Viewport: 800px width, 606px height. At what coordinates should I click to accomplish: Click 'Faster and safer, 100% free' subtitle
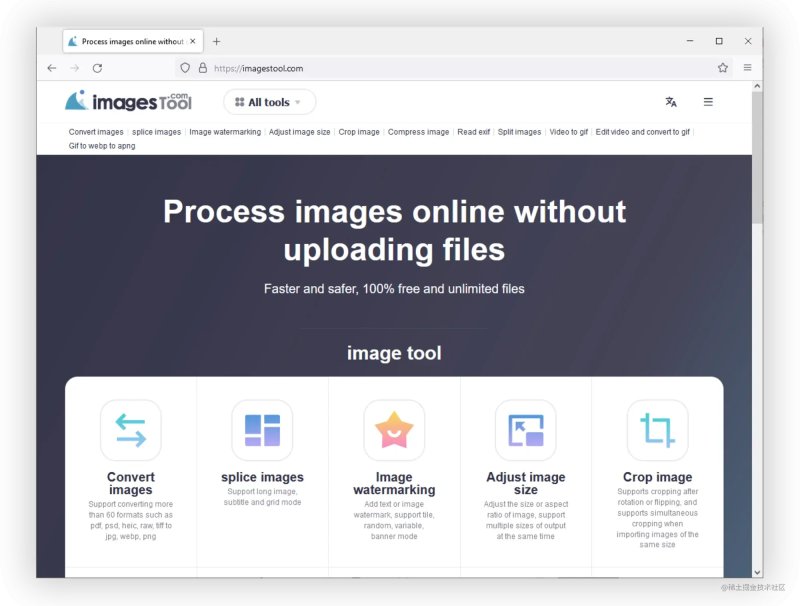coord(394,289)
